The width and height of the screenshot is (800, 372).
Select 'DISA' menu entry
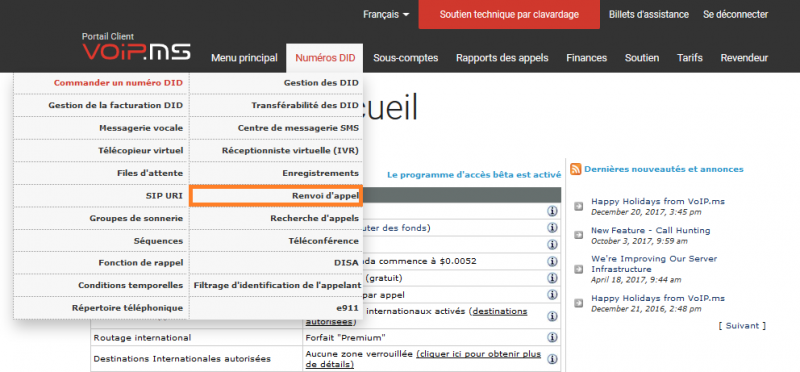[276, 263]
